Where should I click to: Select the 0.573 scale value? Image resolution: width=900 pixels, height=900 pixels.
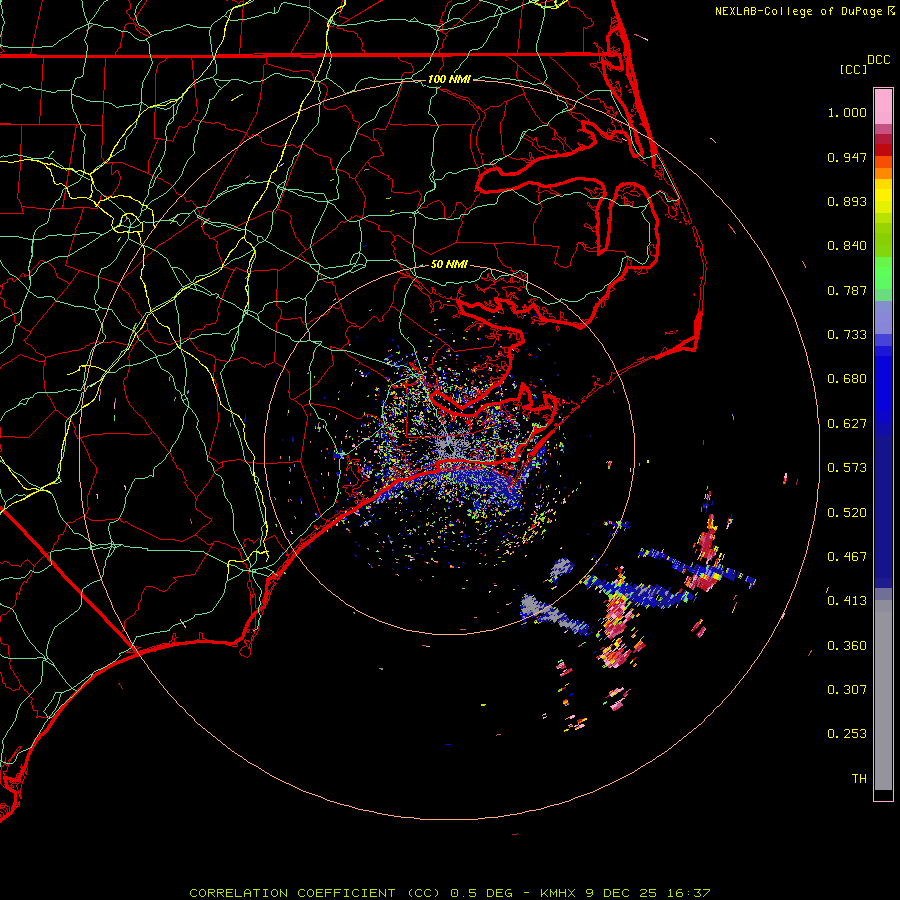pos(847,468)
